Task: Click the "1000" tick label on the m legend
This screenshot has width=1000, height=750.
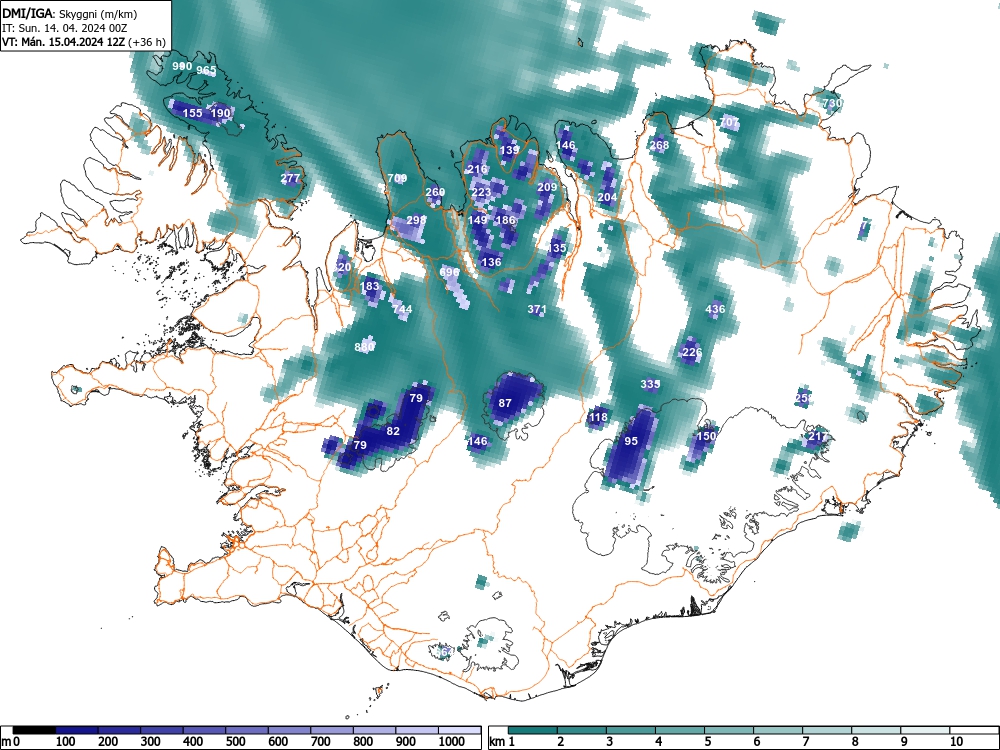Action: point(452,742)
